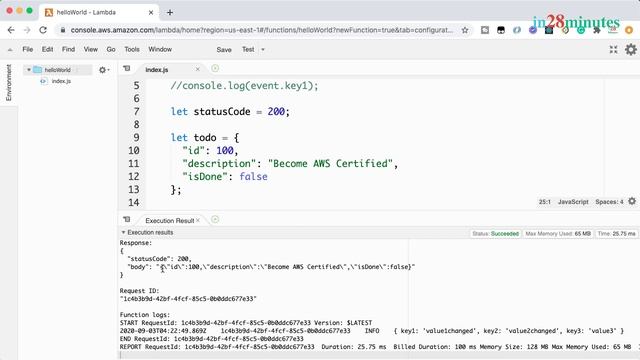This screenshot has width=640, height=360.
Task: Click the address bar URL
Action: [261, 30]
